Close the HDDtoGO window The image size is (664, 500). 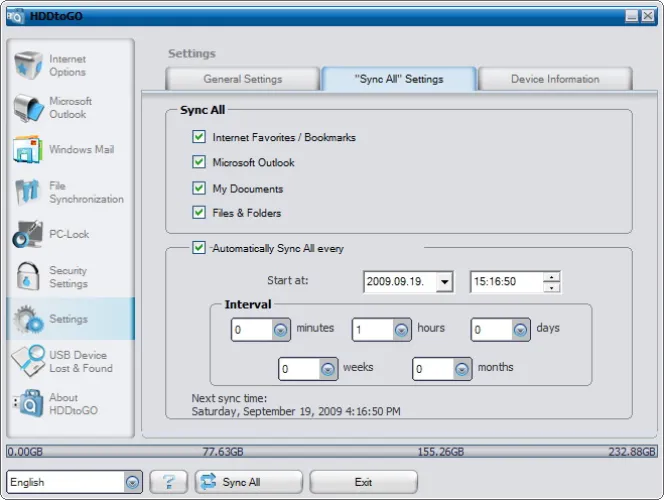click(x=647, y=16)
